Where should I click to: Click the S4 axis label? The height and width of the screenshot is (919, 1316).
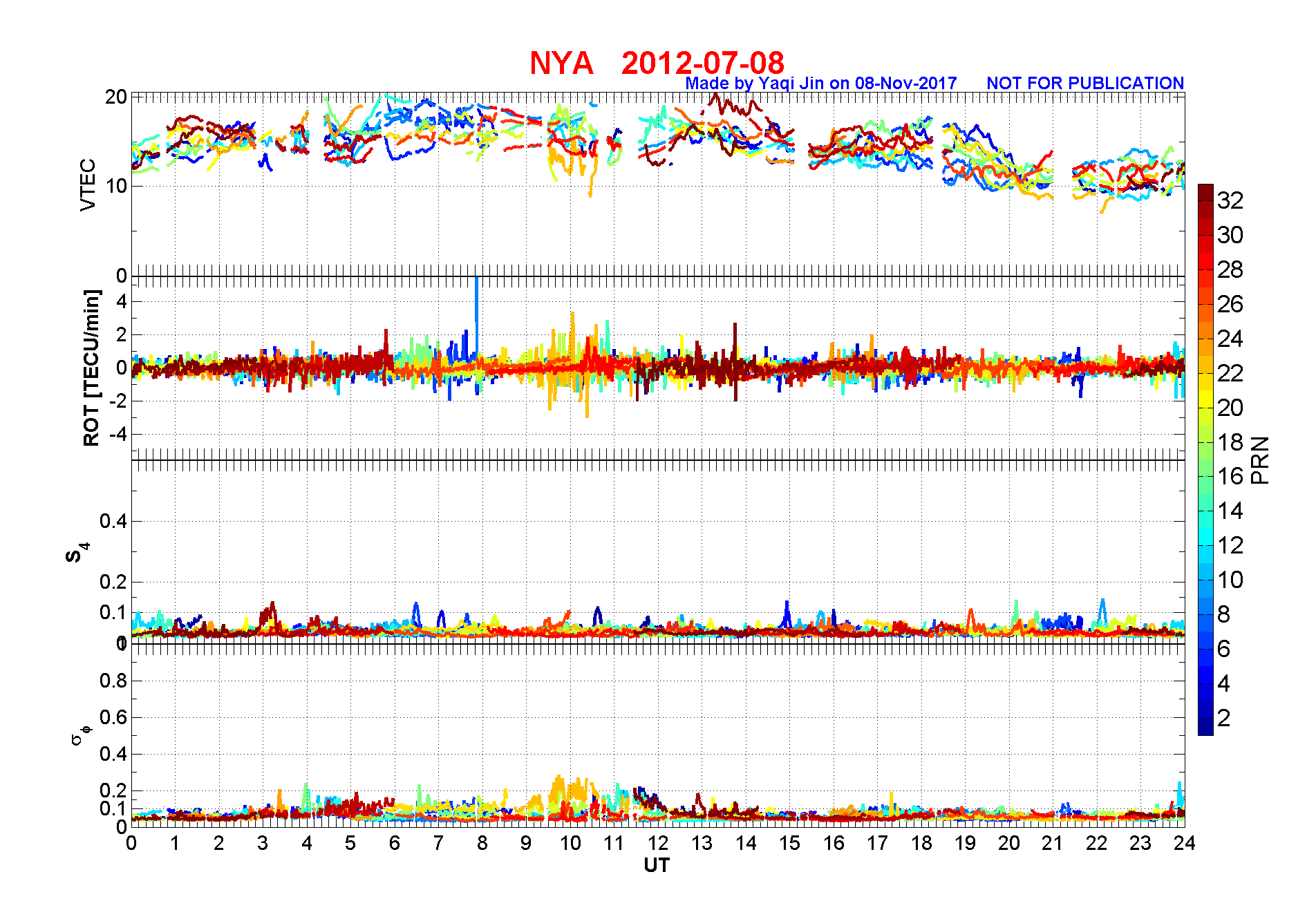pyautogui.click(x=77, y=553)
